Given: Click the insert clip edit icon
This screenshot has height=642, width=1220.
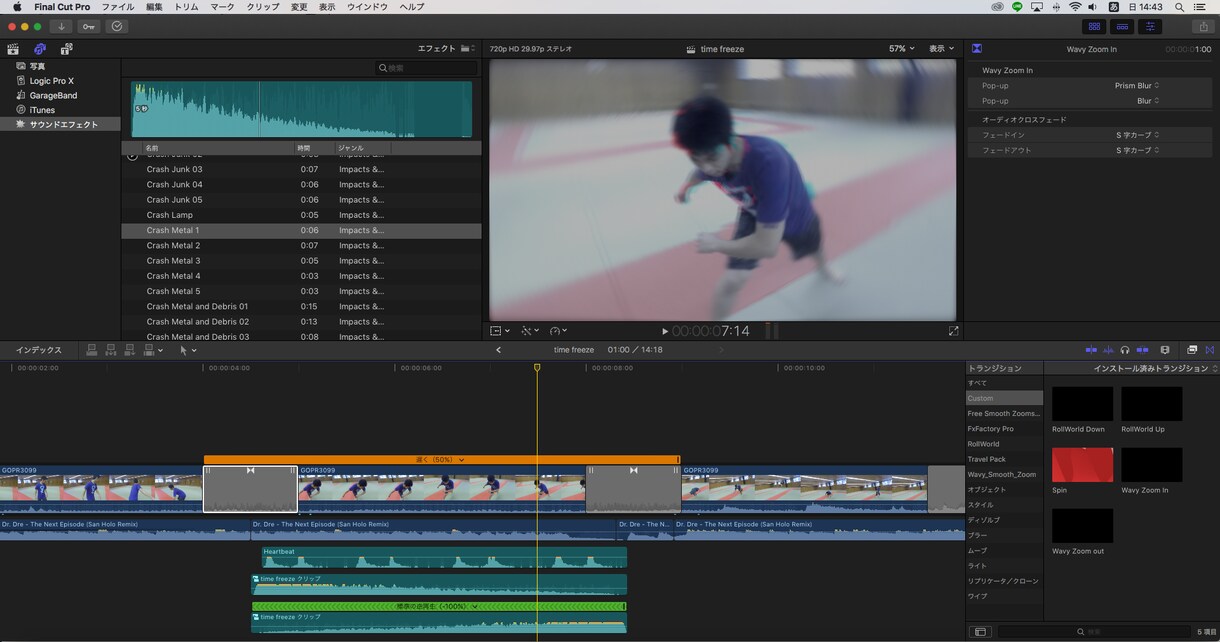Looking at the screenshot, I should (111, 350).
